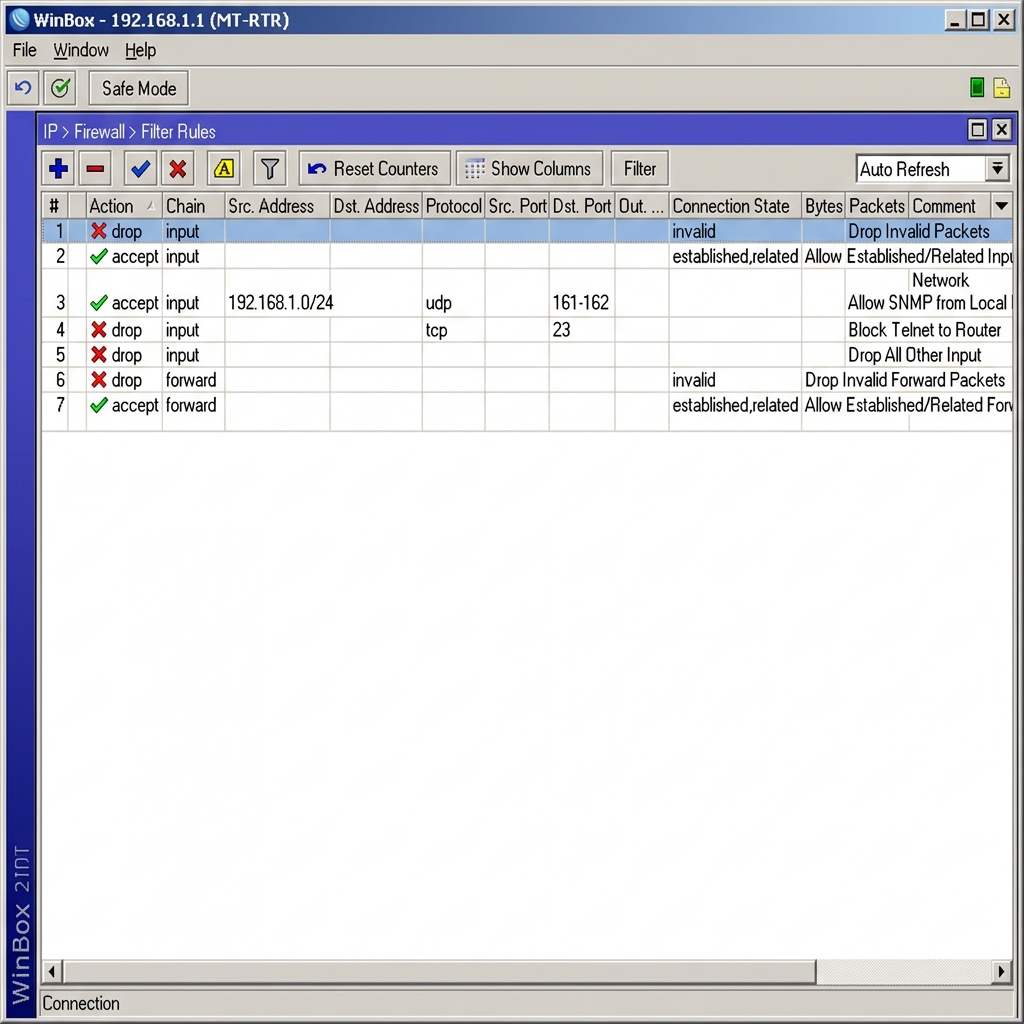Remove selected rule with red minus icon

click(95, 168)
